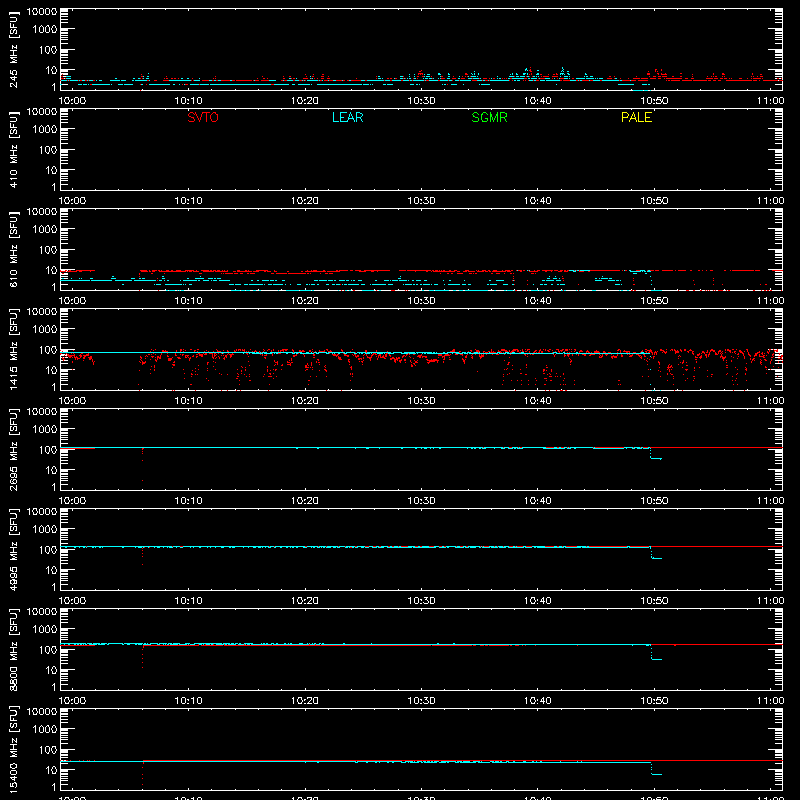800x800 pixels.
Task: Click 10:50 tick label below 4995 MHz panel
Action: (654, 601)
